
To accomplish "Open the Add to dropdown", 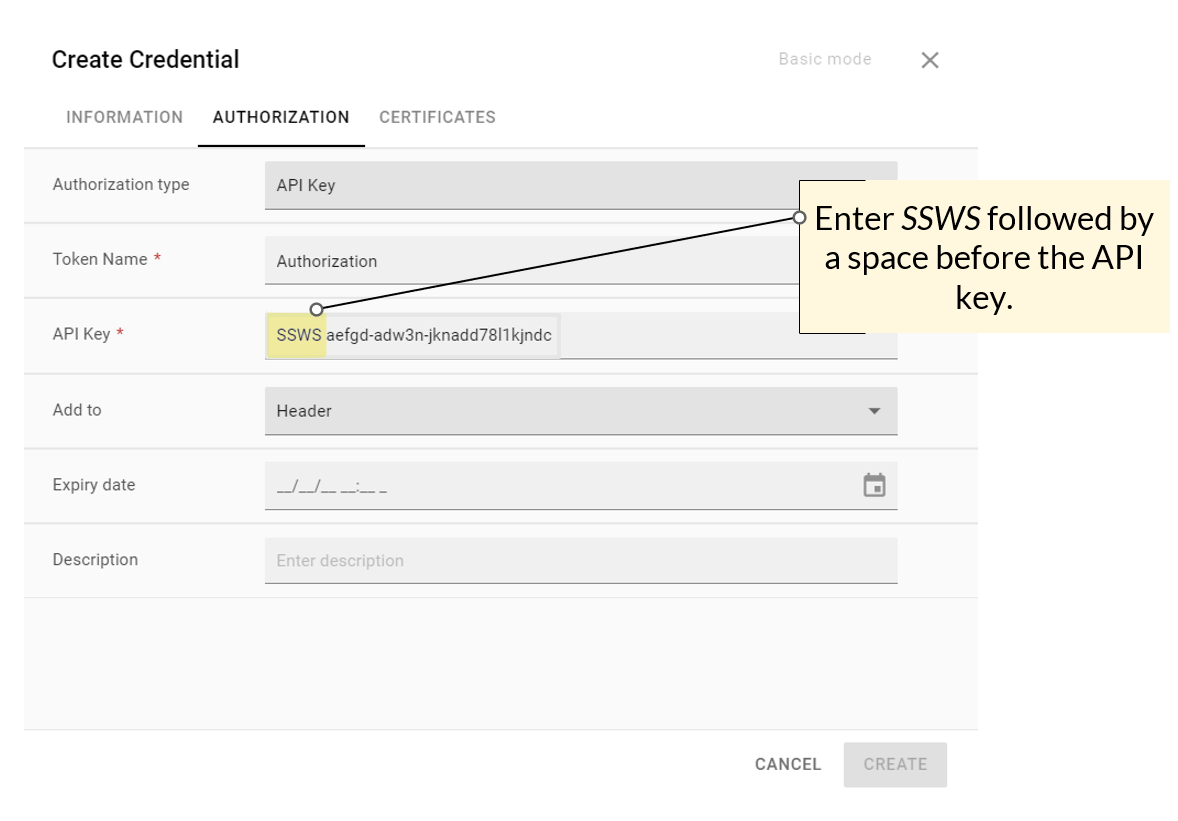I will pos(580,410).
